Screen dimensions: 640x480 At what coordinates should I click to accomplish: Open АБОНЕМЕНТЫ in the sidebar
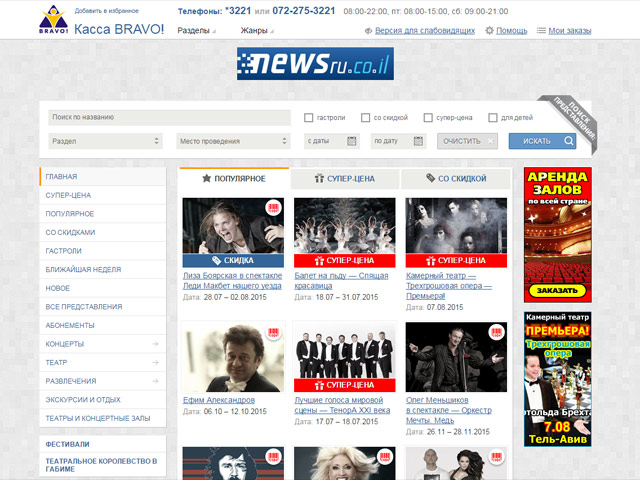click(103, 325)
